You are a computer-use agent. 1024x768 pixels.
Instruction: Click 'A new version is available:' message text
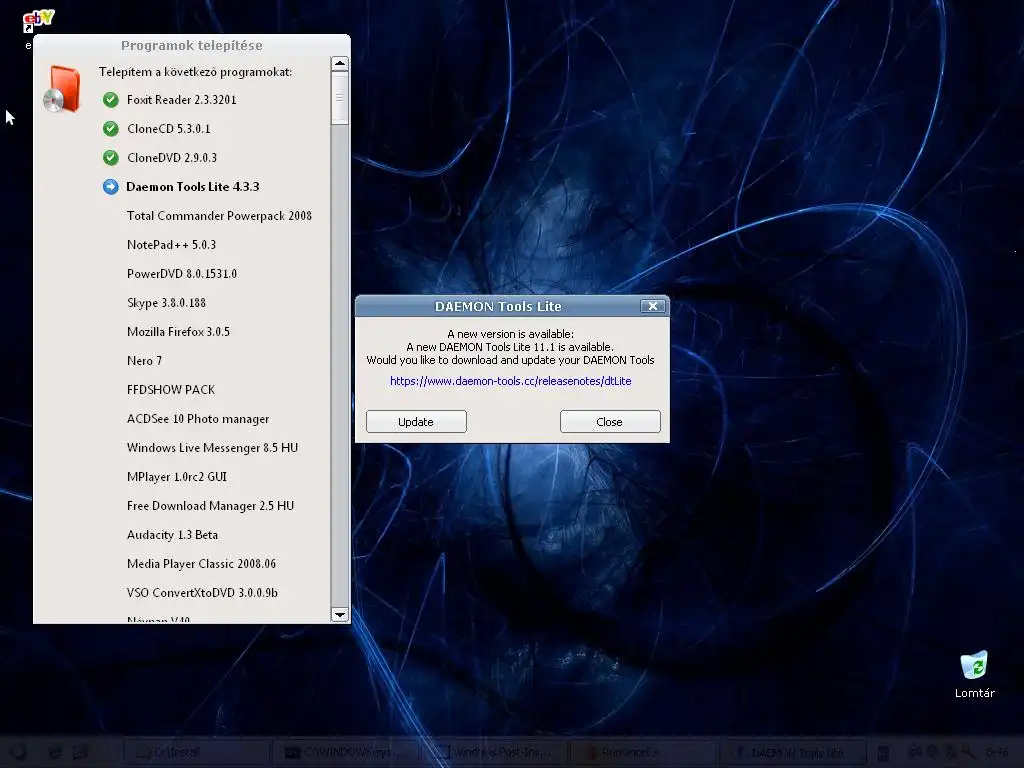pyautogui.click(x=511, y=334)
